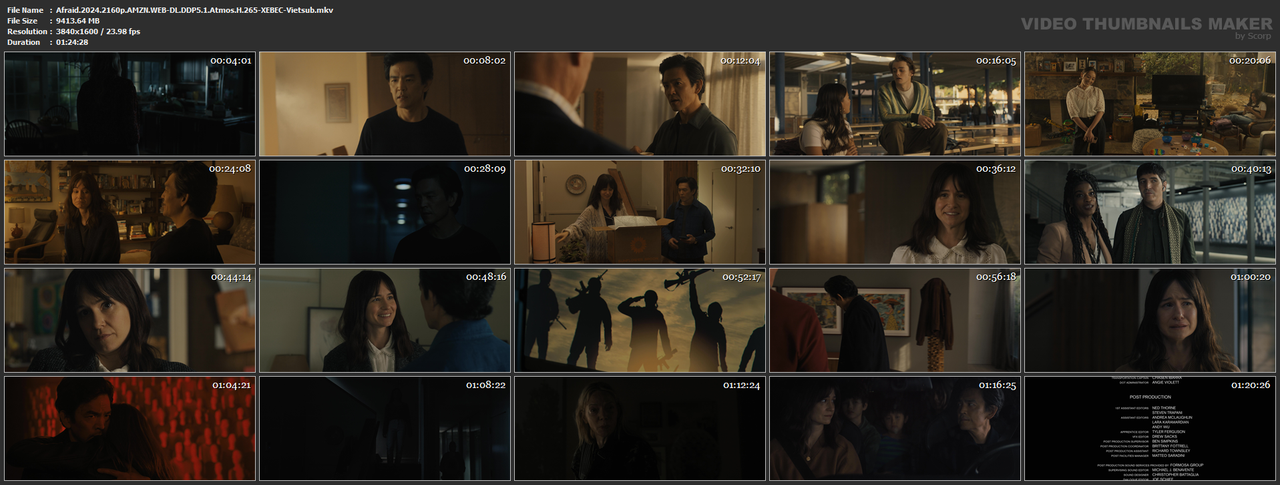Viewport: 1280px width, 485px height.
Task: Select the thumbnail stamped 00:12:04
Action: (x=640, y=104)
